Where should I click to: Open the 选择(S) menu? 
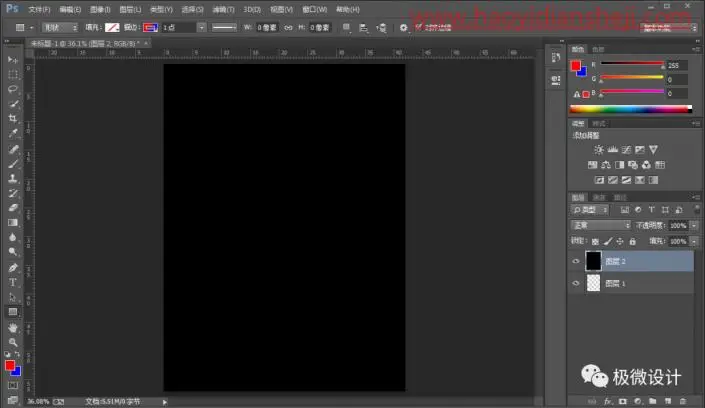192,9
